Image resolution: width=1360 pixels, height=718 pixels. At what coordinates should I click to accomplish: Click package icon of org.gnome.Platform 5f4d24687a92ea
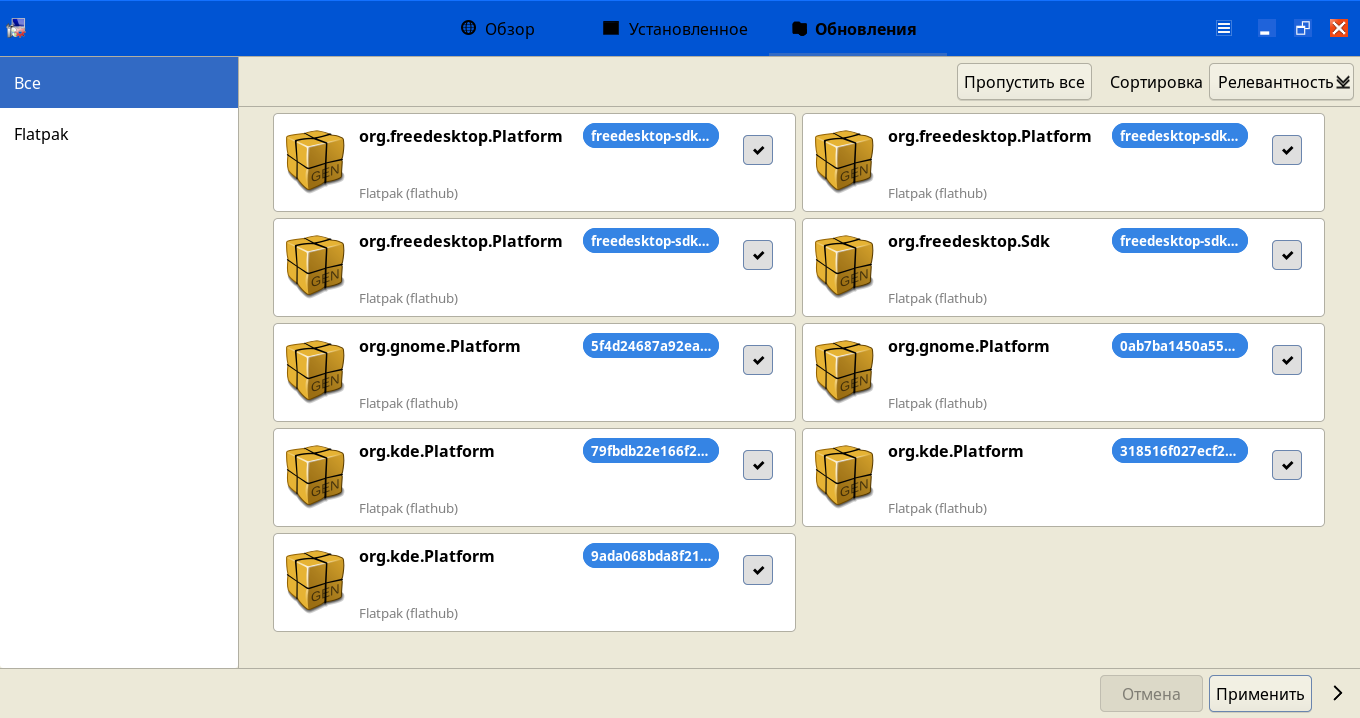tap(315, 370)
